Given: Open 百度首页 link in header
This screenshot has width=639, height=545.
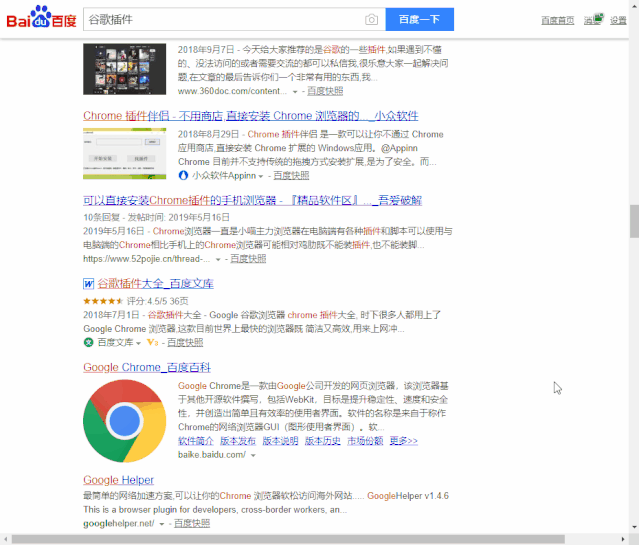Looking at the screenshot, I should (557, 20).
